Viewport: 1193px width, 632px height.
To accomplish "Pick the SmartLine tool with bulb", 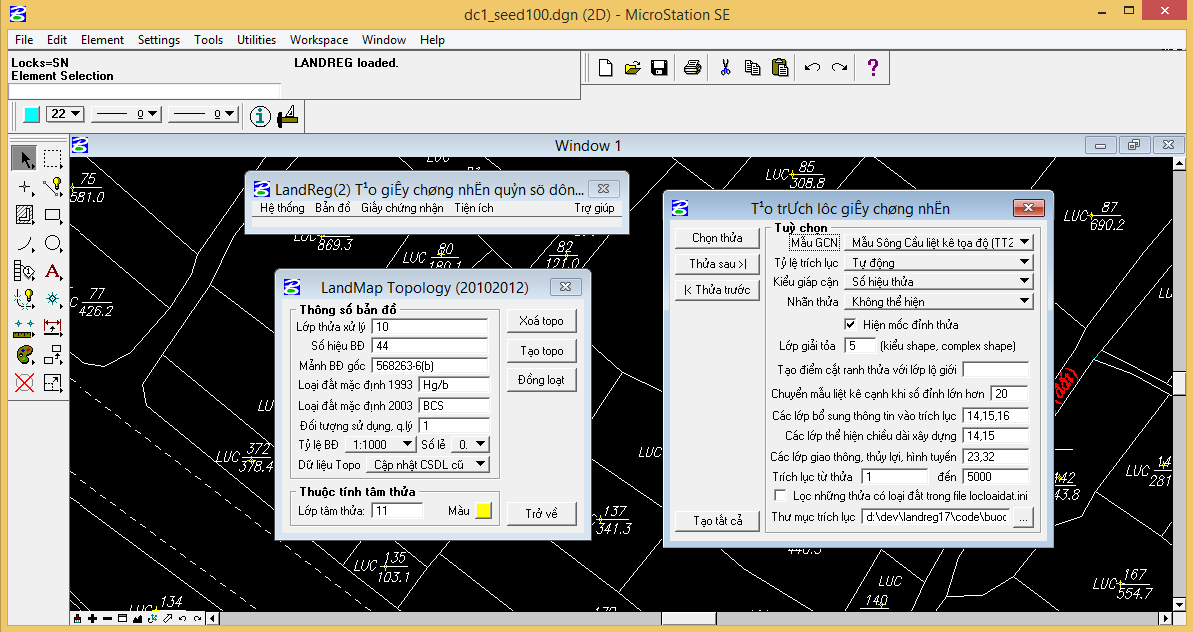I will [52, 187].
